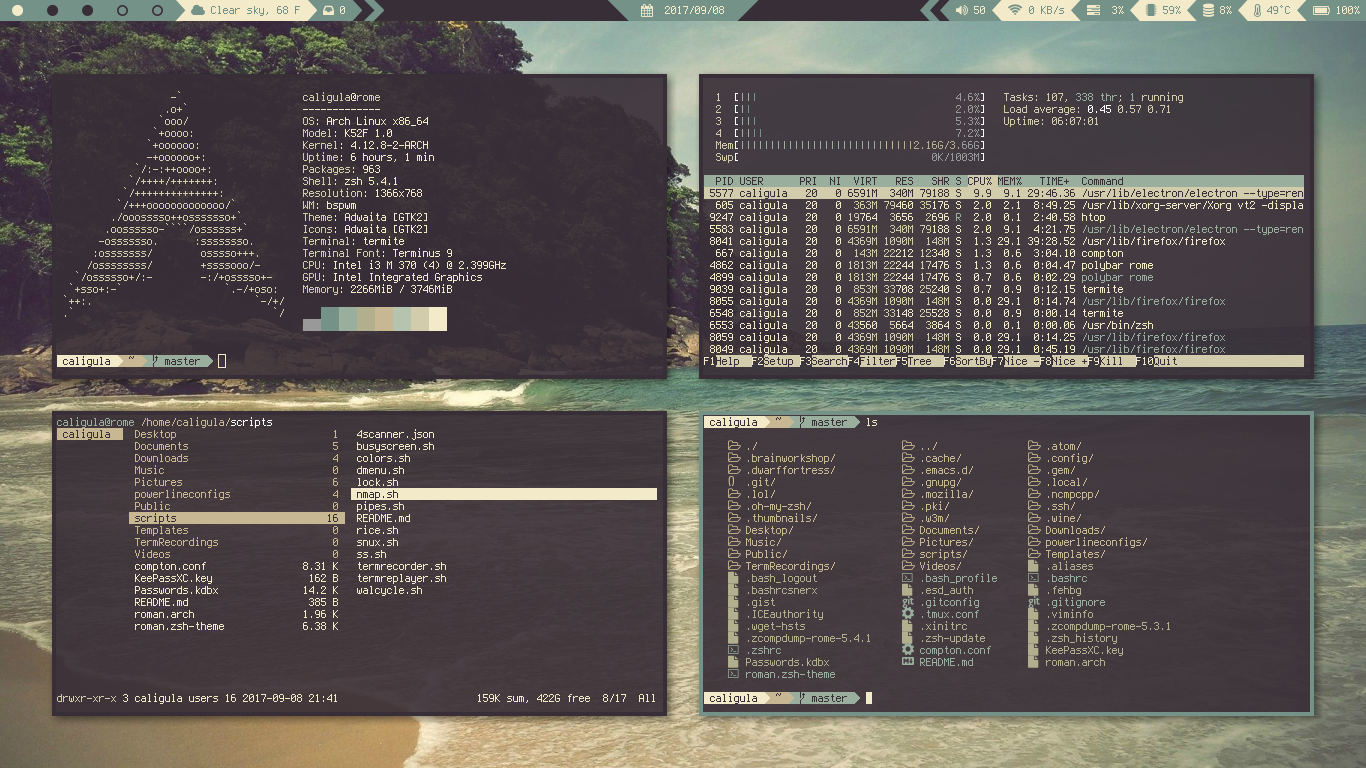This screenshot has height=768, width=1366.
Task: Click the git icon beside .gitignore
Action: coord(1033,602)
